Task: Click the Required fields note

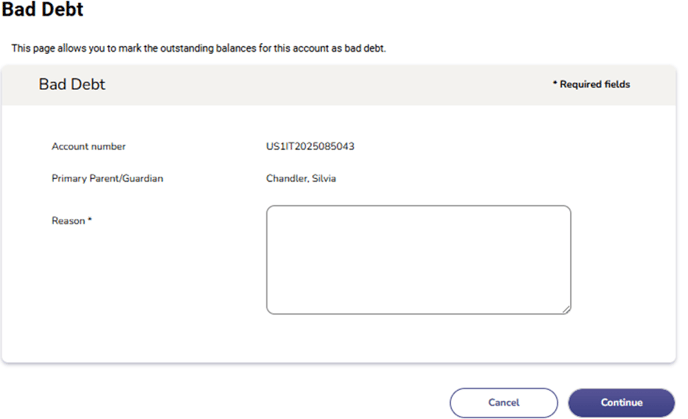Action: pos(592,85)
